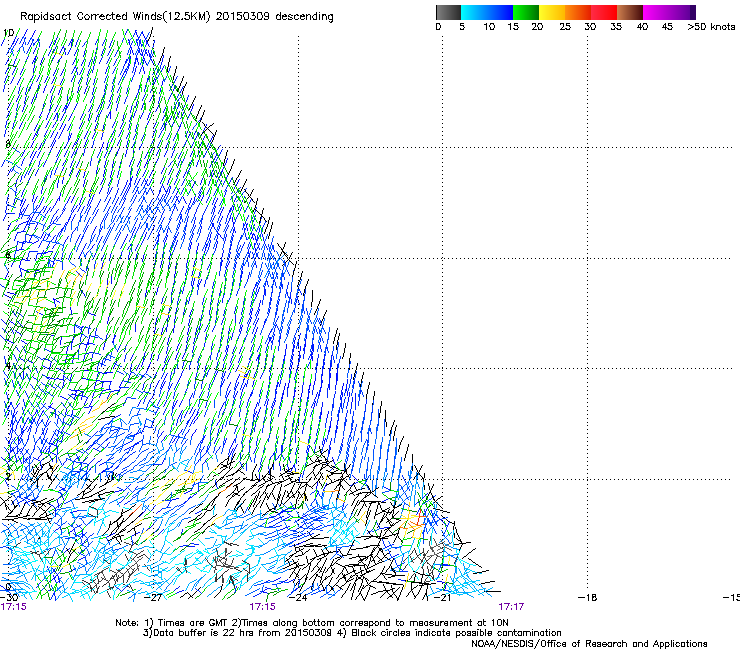Click the latitude label '10' at top left
Viewport: 740px width, 650px height.
click(x=8, y=33)
